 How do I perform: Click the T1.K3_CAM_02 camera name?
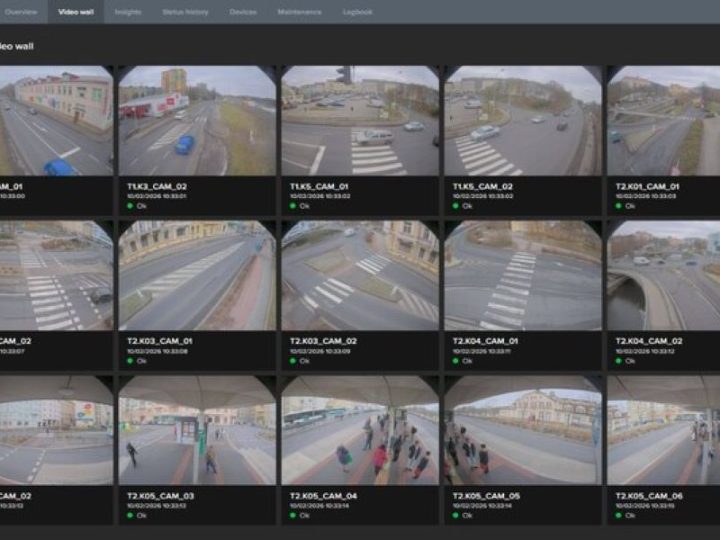pos(157,186)
